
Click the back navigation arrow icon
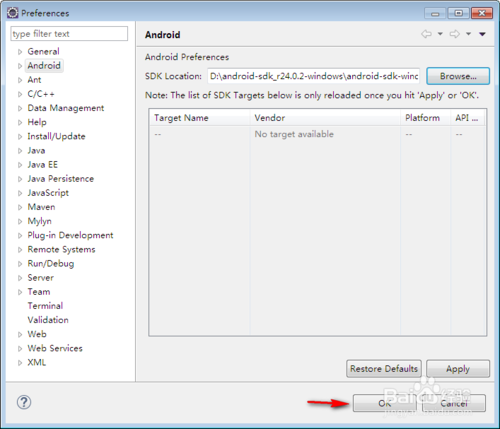pyautogui.click(x=426, y=34)
